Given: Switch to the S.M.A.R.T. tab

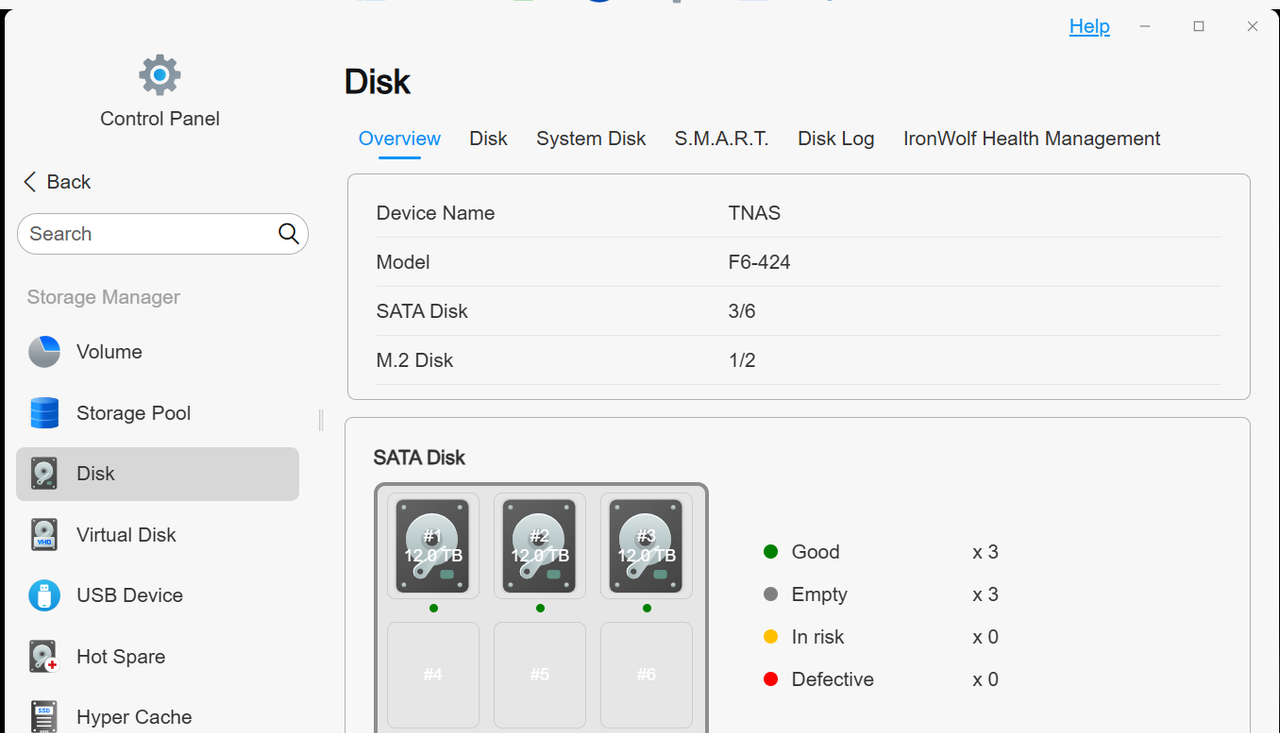Looking at the screenshot, I should click(x=722, y=139).
